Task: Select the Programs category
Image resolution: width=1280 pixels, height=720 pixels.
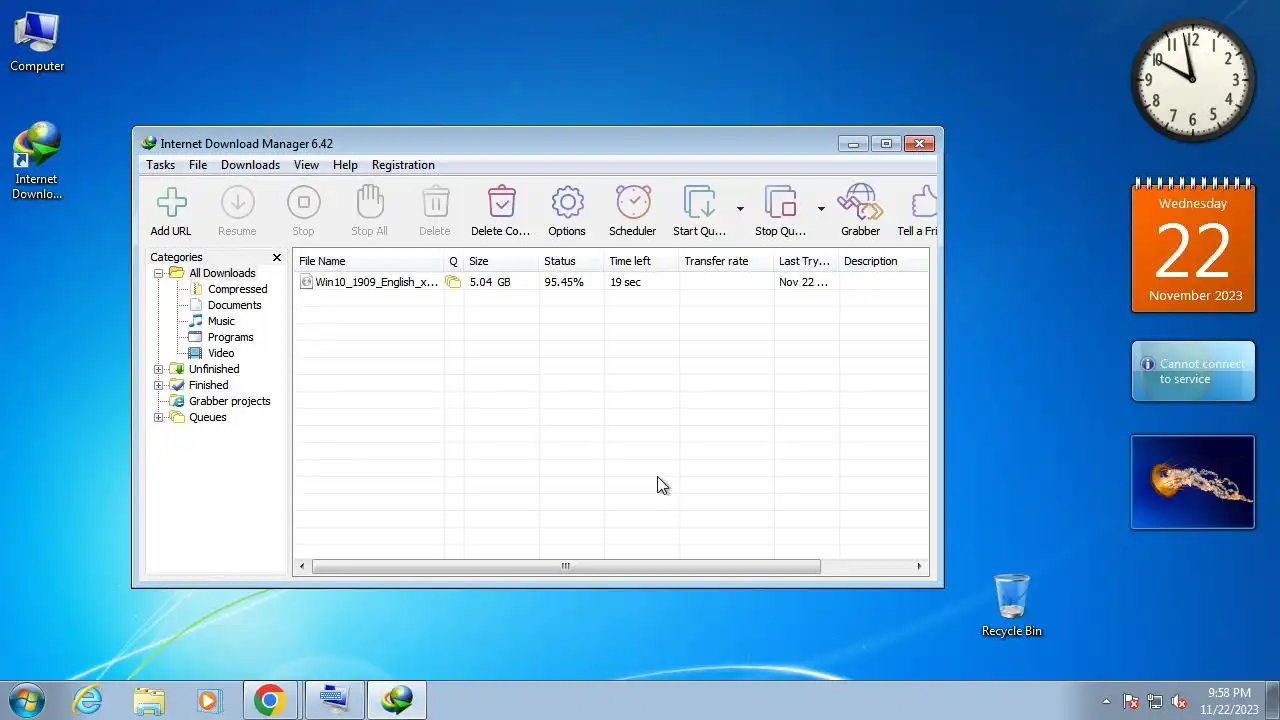Action: pos(230,337)
